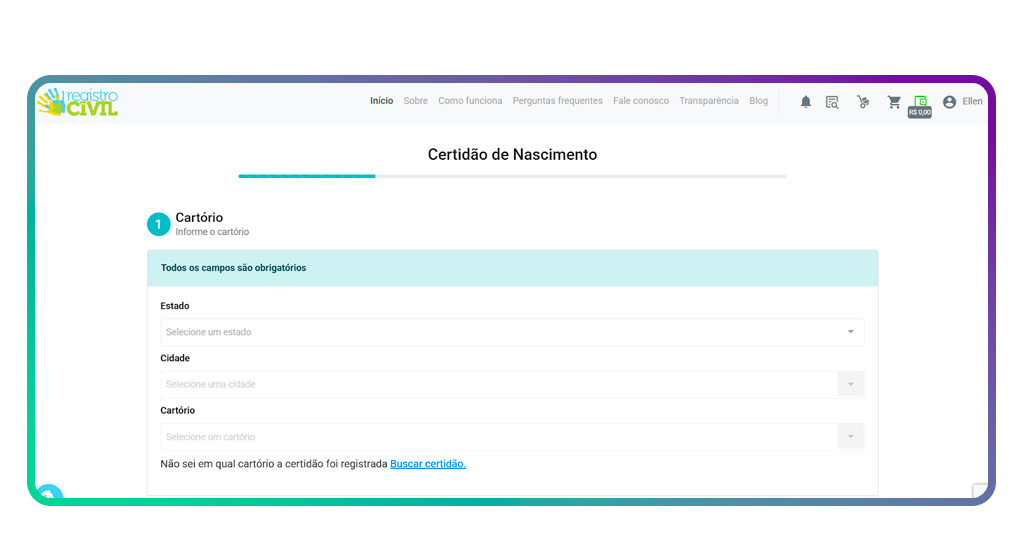This screenshot has width=1024, height=536.
Task: Follow the Buscar certidão link
Action: coord(428,464)
